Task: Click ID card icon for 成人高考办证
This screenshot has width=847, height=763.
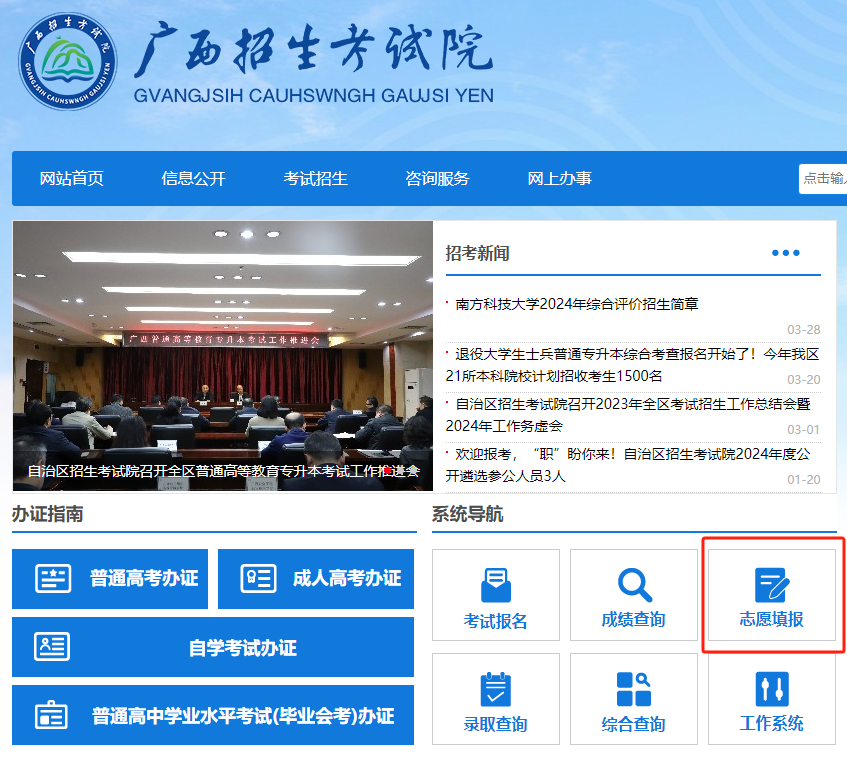Action: [x=259, y=578]
